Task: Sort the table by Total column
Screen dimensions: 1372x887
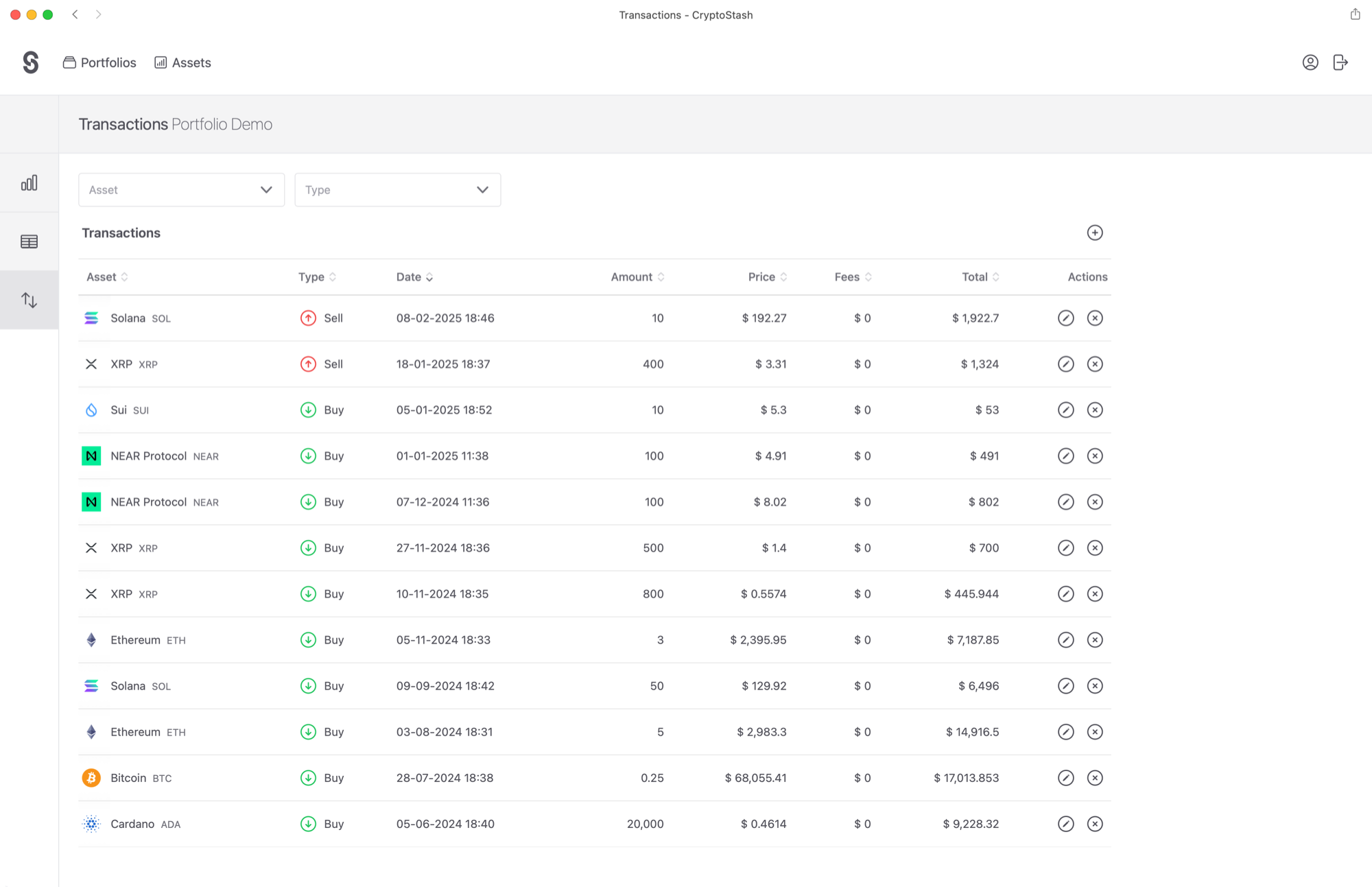Action: pyautogui.click(x=980, y=276)
